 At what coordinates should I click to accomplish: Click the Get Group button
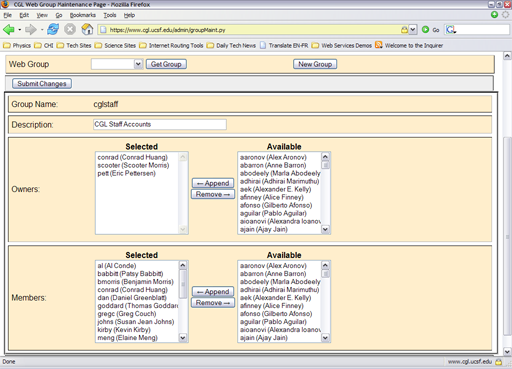tap(166, 64)
